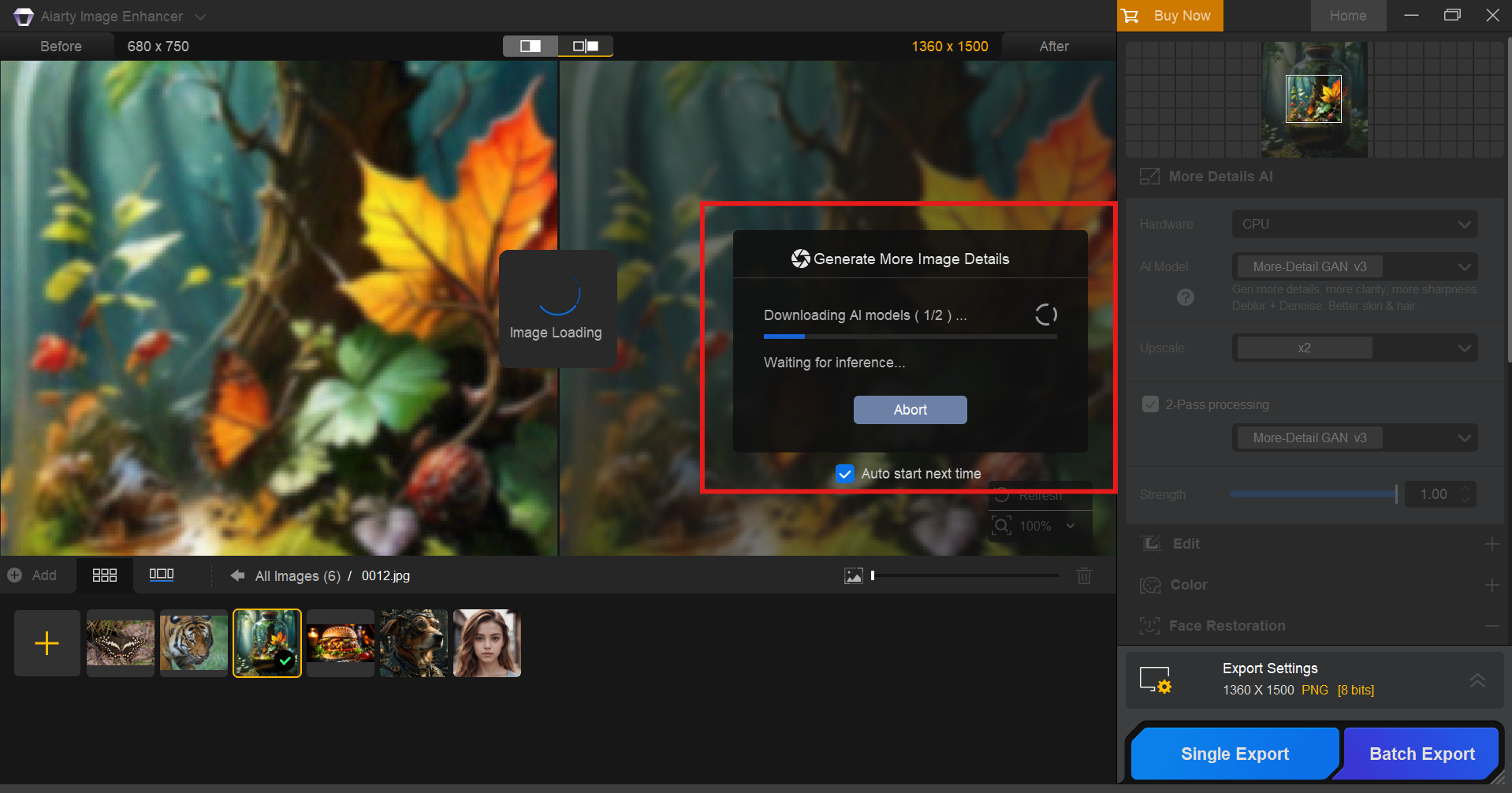Abort the AI model download
Image resolution: width=1512 pixels, height=793 pixels.
(x=910, y=410)
